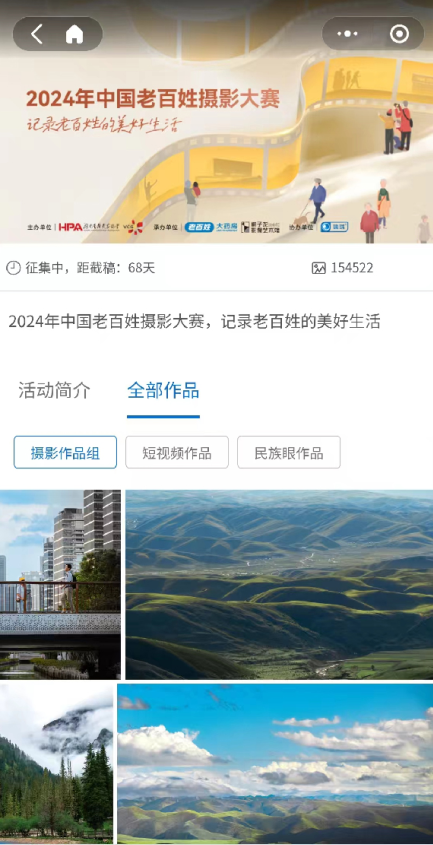
Task: Switch to the 活动简介 tab
Action: point(54,391)
